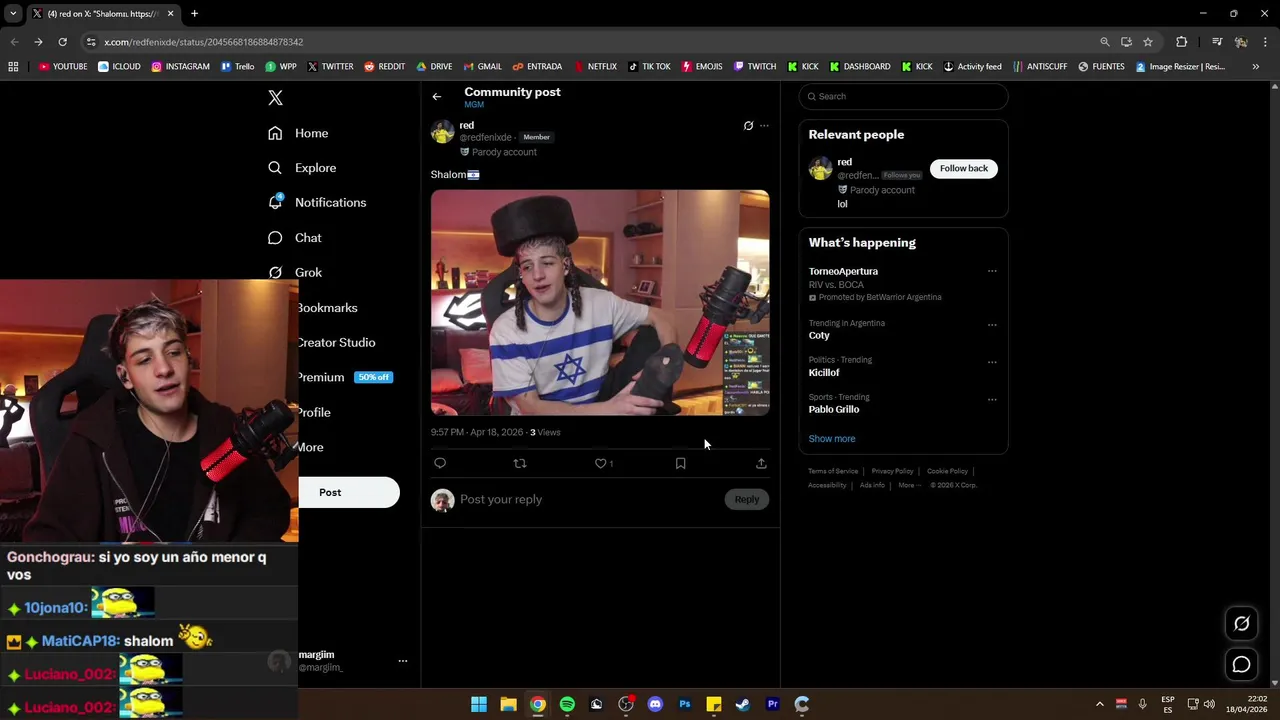Open the Cookie Policy link
This screenshot has height=720, width=1280.
coord(947,471)
